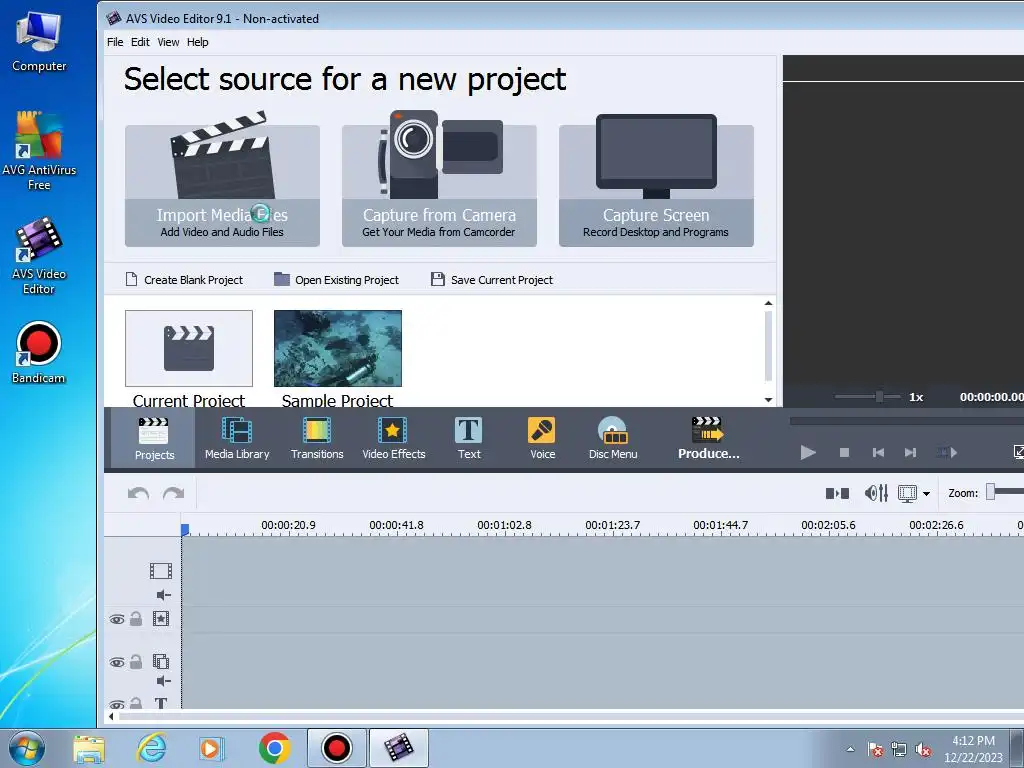
Task: Click the preview seek progress bar
Action: (x=906, y=421)
